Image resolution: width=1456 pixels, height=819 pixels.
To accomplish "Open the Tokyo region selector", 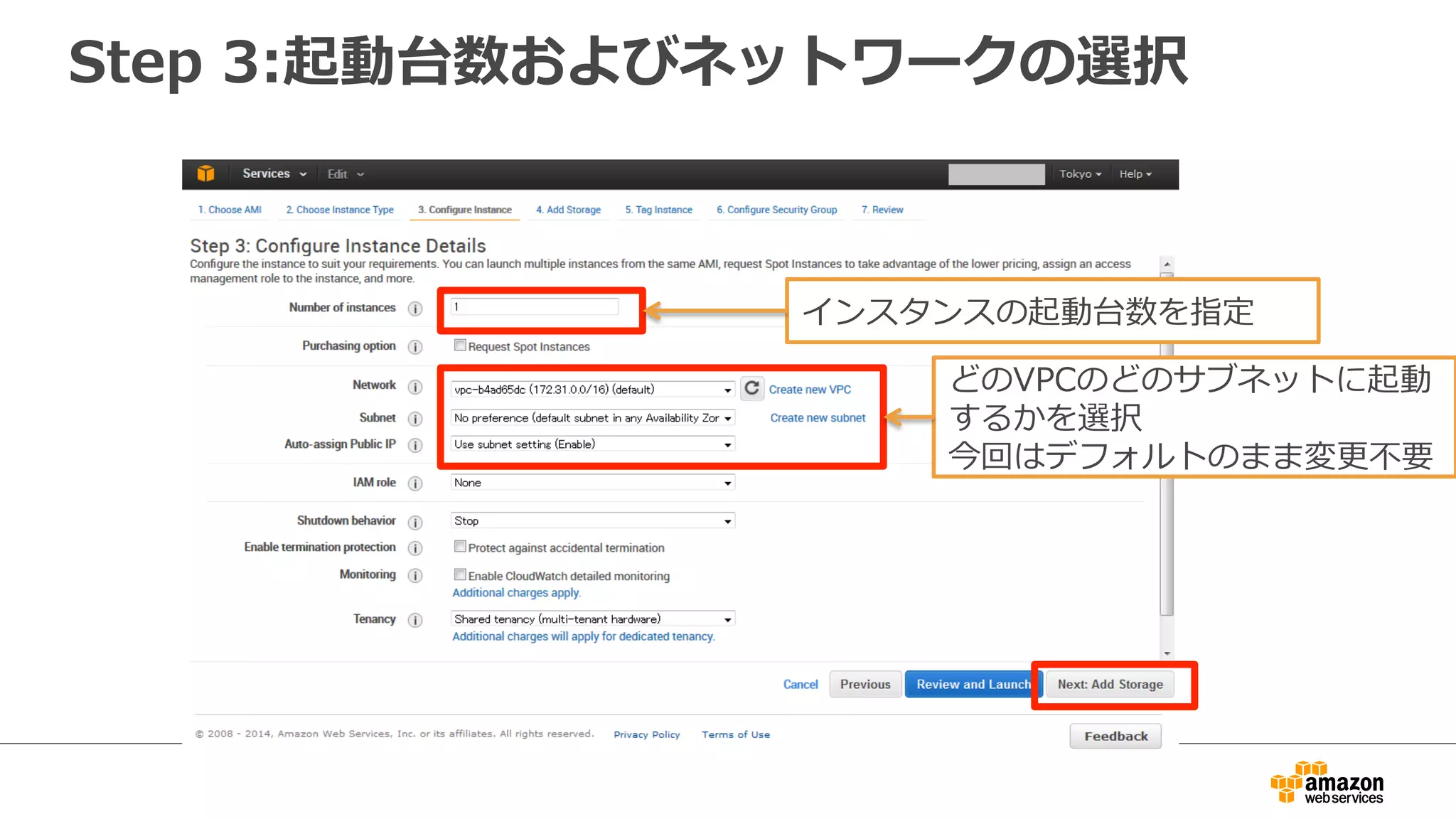I will 1080,174.
